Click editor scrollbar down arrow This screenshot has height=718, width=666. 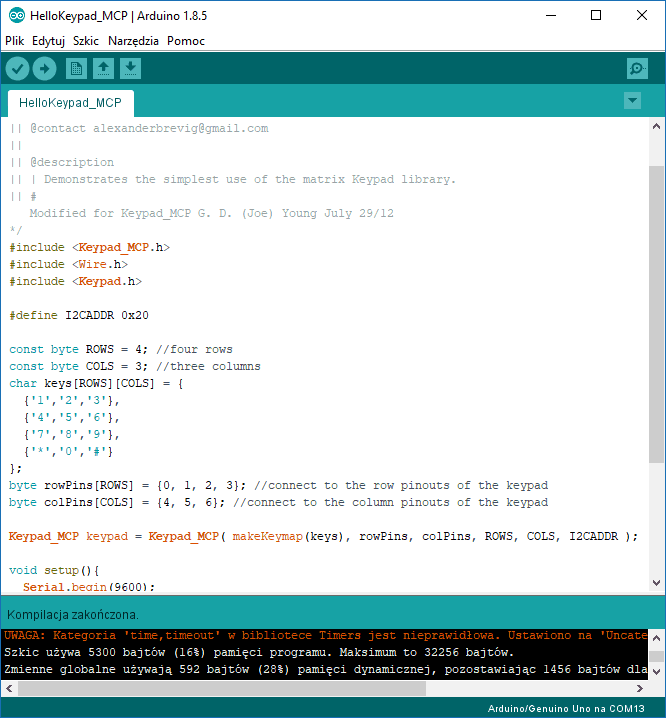(x=656, y=583)
